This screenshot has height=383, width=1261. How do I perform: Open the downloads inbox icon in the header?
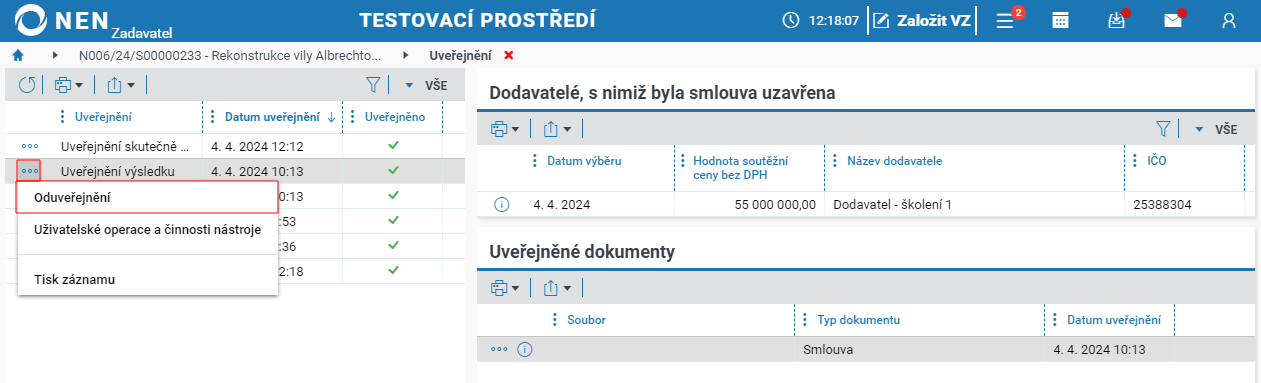1117,20
